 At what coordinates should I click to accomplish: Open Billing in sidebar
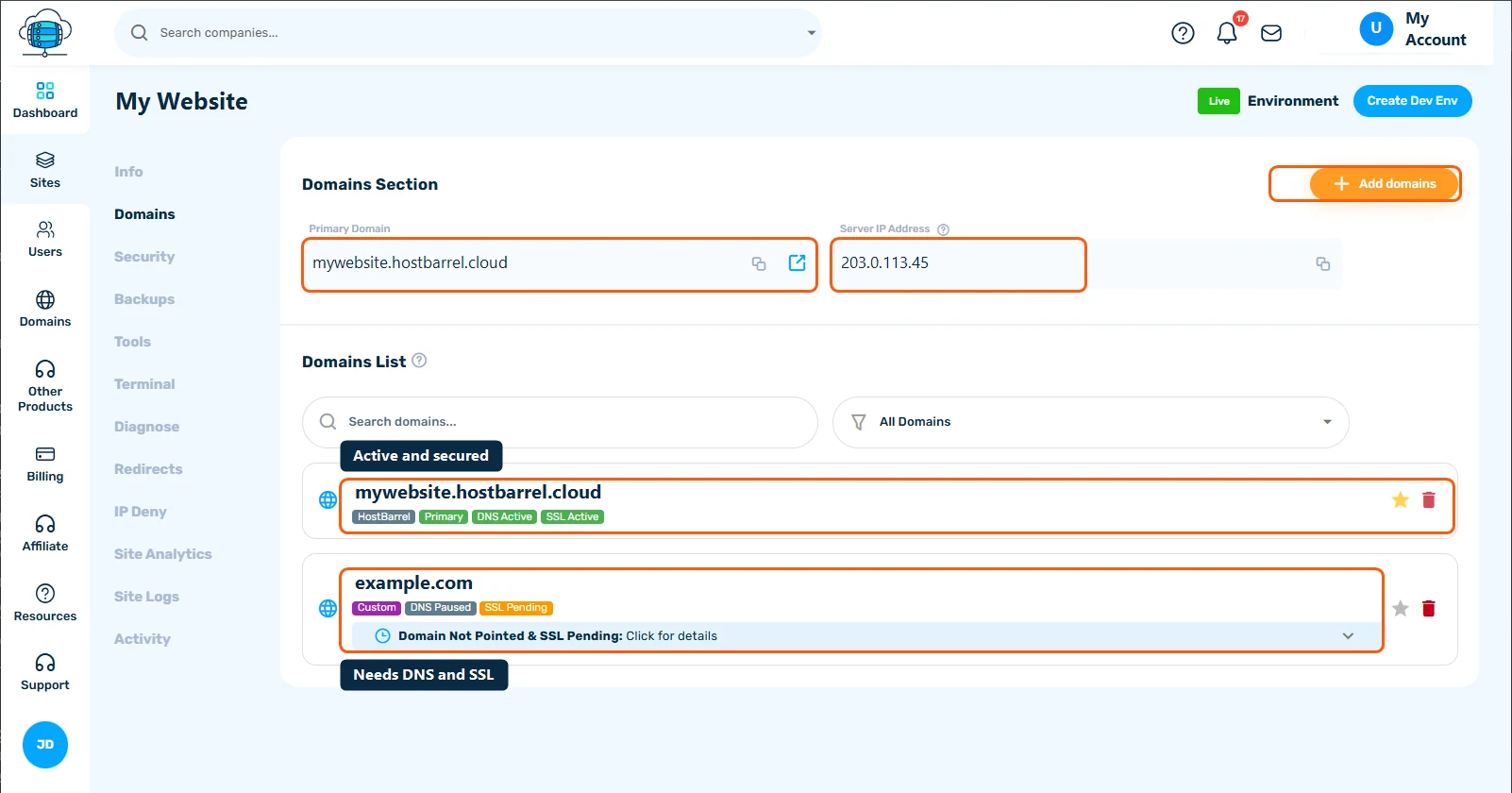pos(44,464)
